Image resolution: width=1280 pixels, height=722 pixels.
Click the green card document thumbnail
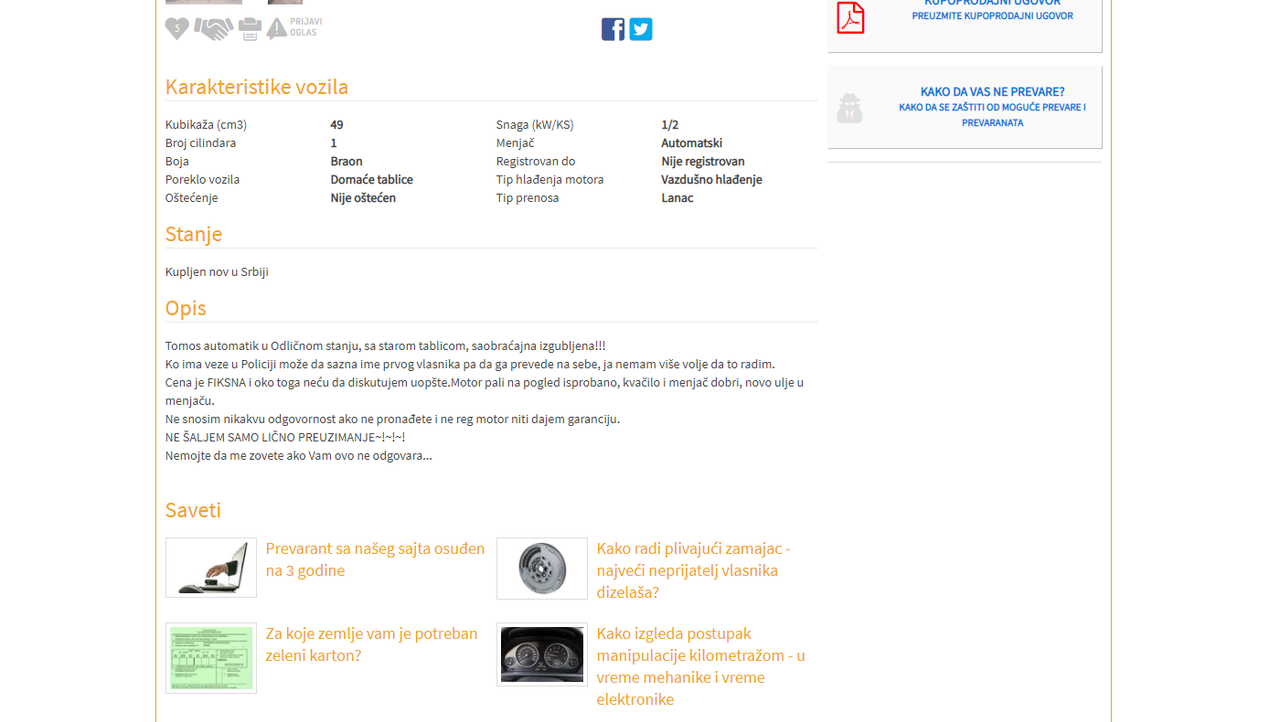211,658
